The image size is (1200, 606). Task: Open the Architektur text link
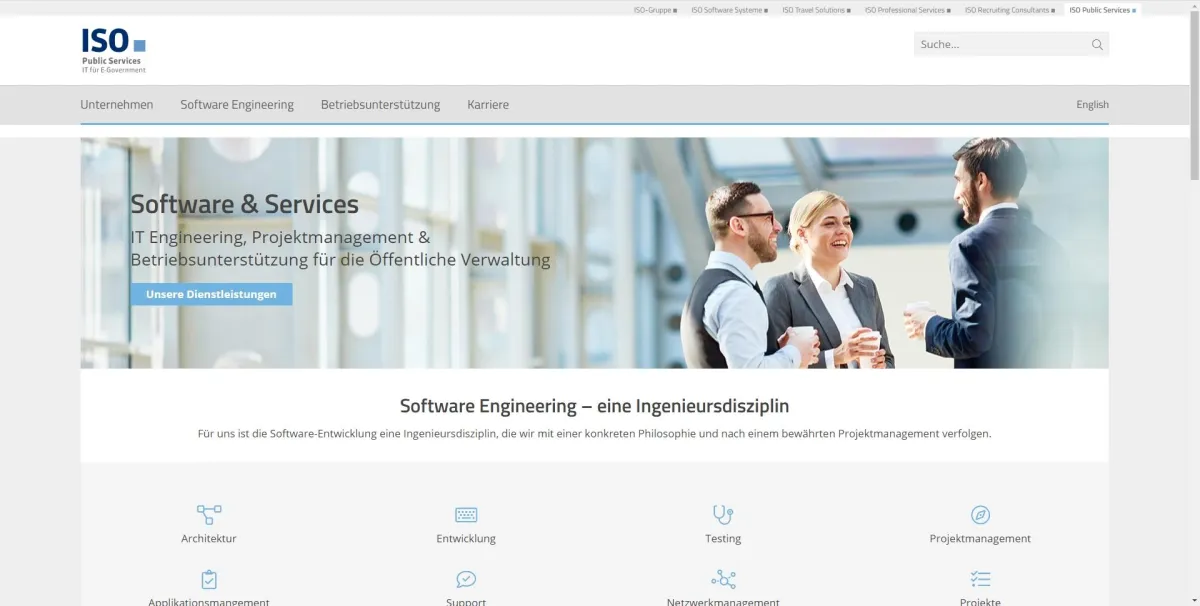pos(209,538)
